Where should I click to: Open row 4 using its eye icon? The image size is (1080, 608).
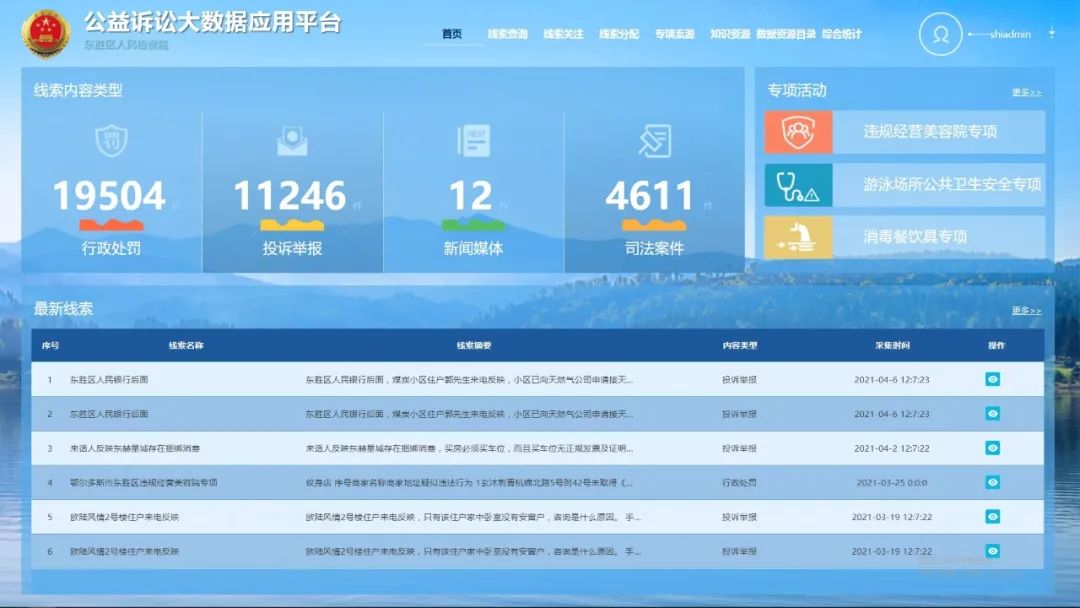[992, 482]
